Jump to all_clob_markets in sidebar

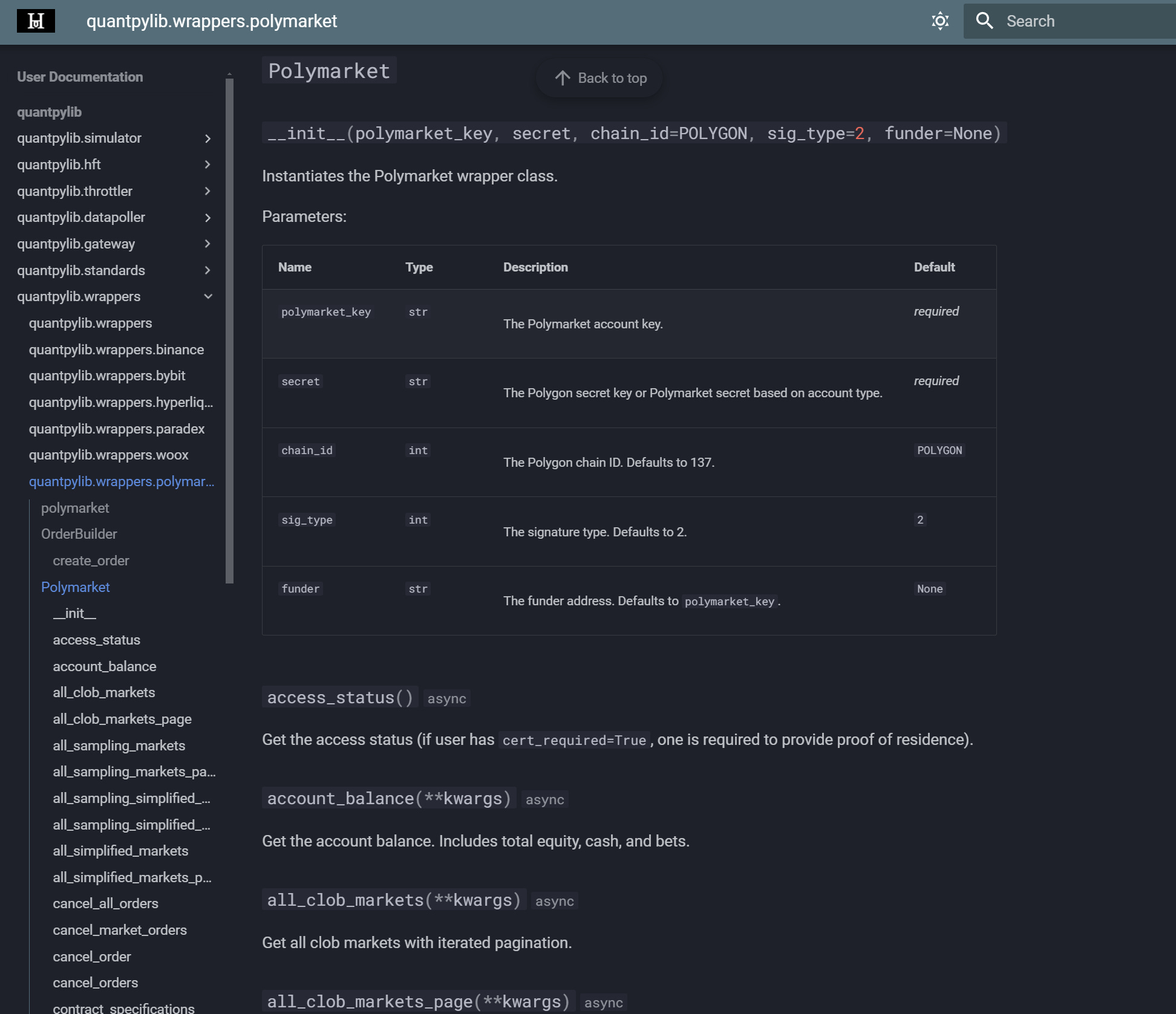[104, 692]
